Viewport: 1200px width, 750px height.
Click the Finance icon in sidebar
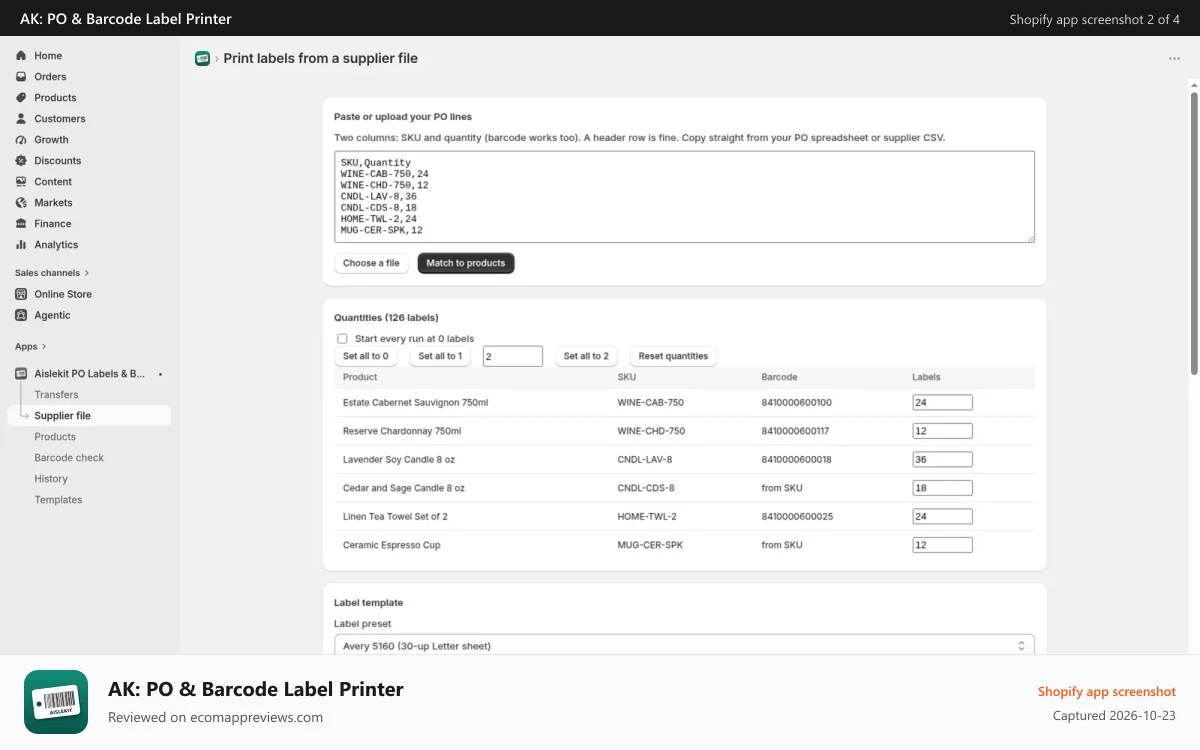tap(21, 224)
